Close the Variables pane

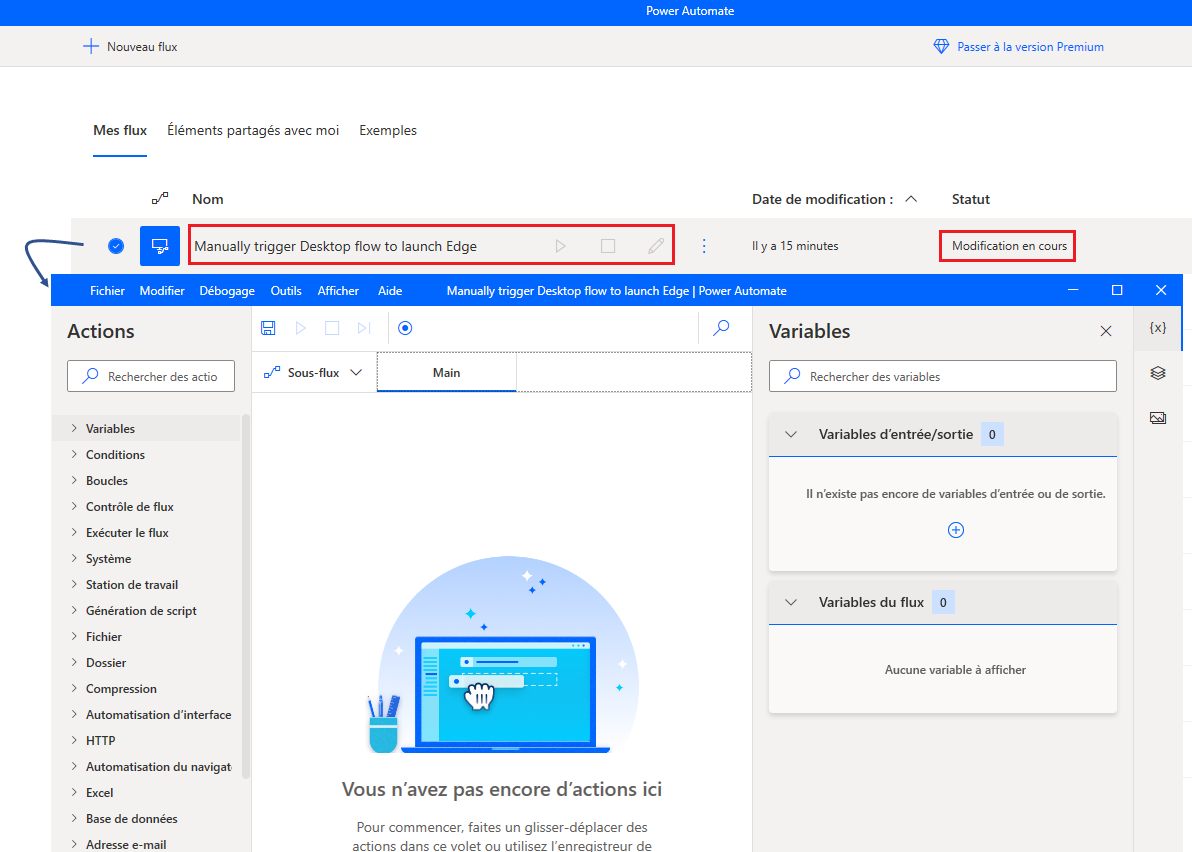click(1106, 331)
